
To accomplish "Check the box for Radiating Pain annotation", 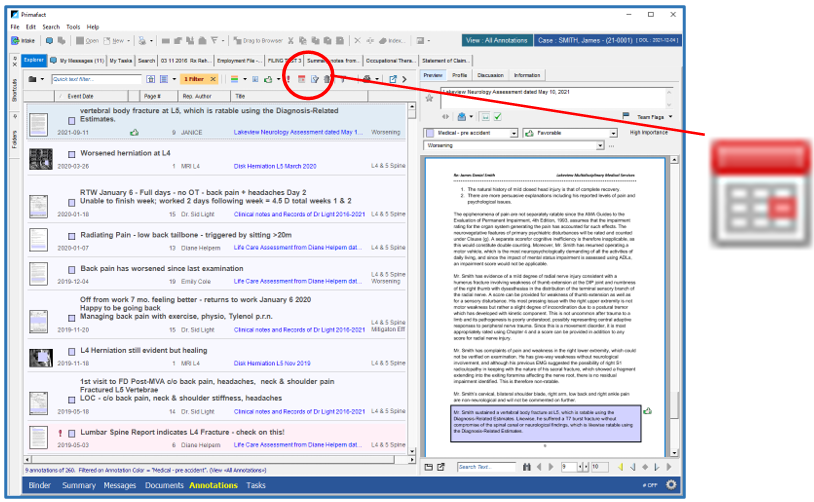I will (72, 236).
